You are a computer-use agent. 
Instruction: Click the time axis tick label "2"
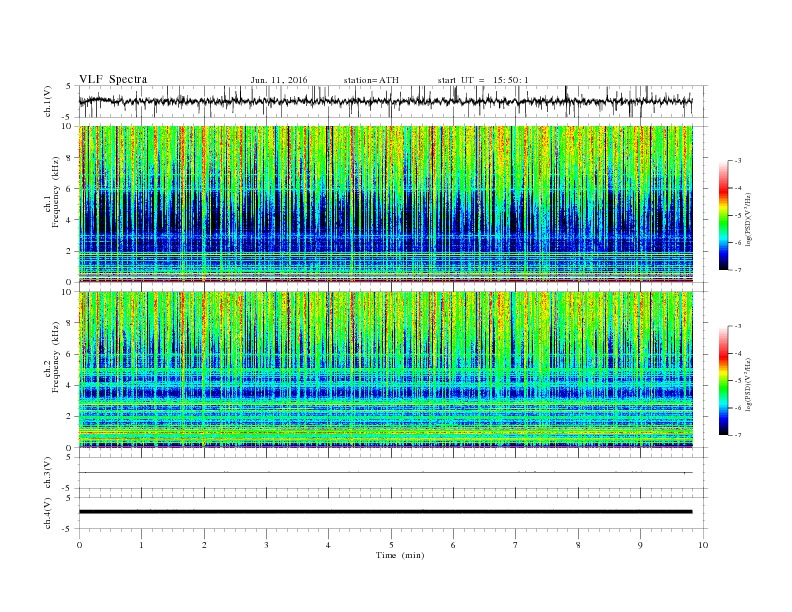[x=204, y=545]
